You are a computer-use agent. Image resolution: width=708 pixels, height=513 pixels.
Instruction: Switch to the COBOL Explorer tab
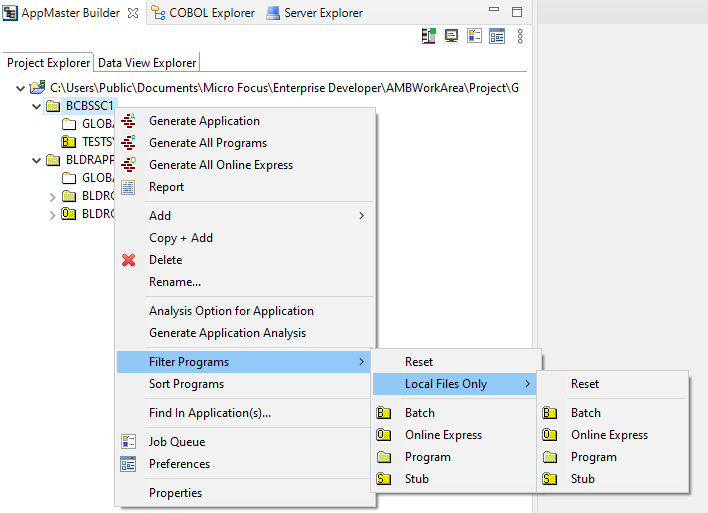click(203, 13)
